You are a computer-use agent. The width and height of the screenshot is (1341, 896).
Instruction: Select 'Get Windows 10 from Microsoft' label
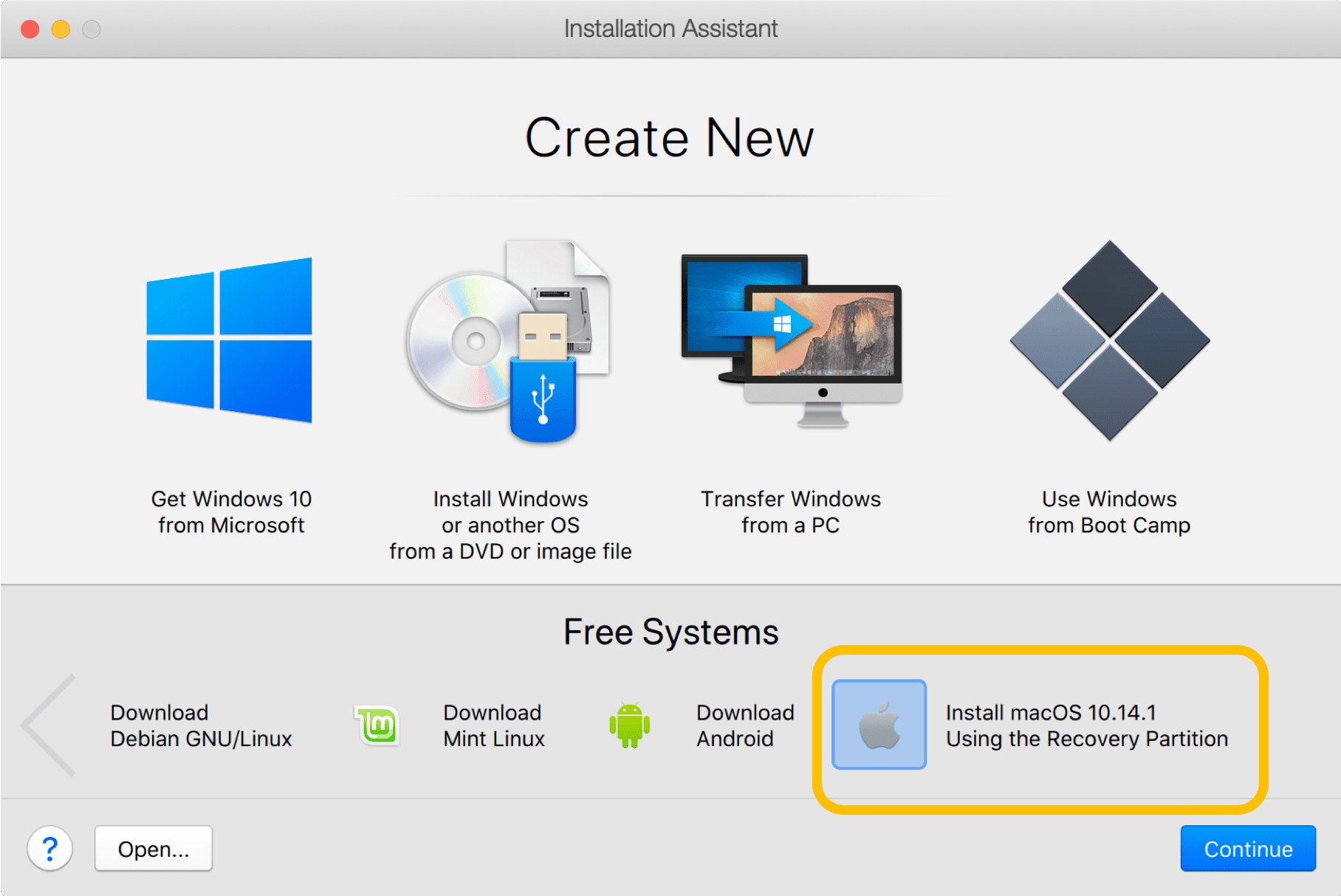pos(231,512)
